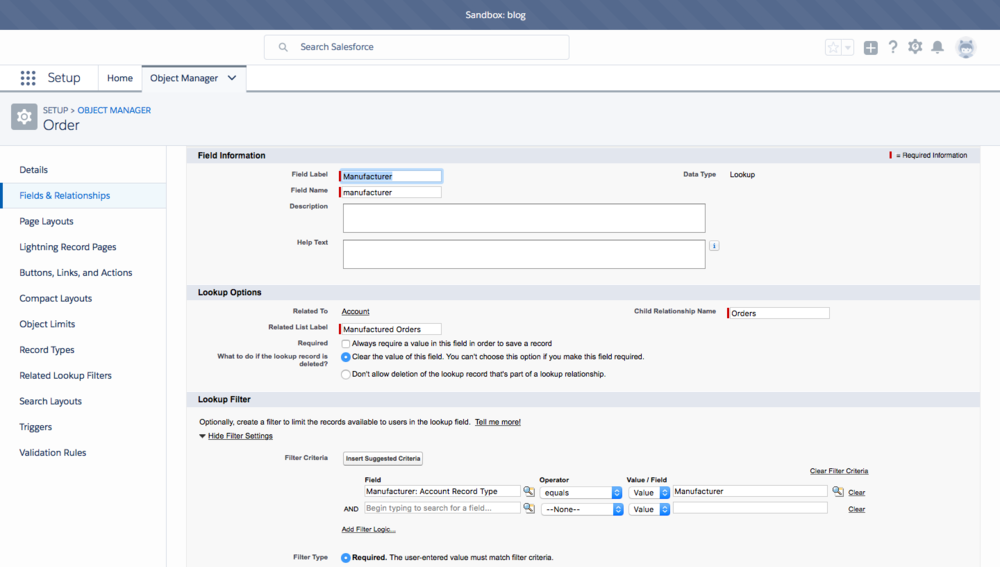Image resolution: width=1000 pixels, height=567 pixels.
Task: Click the Search Salesforce input box
Action: (x=417, y=47)
